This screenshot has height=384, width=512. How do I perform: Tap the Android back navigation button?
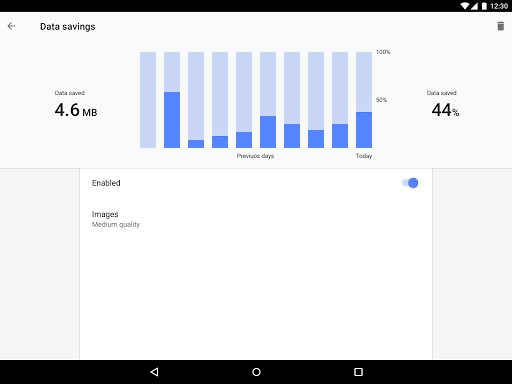pyautogui.click(x=154, y=372)
